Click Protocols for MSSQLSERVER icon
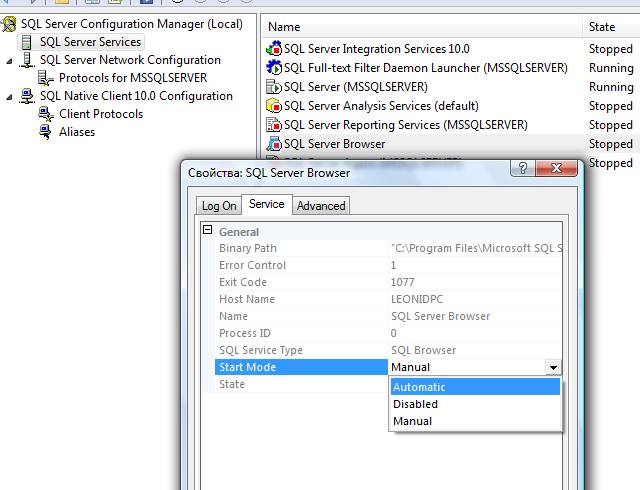 [45, 78]
